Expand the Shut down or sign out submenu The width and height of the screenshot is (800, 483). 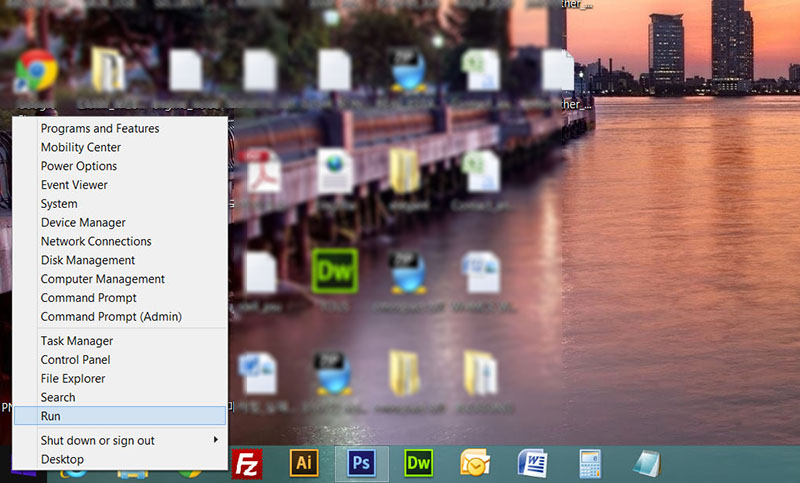tap(120, 440)
